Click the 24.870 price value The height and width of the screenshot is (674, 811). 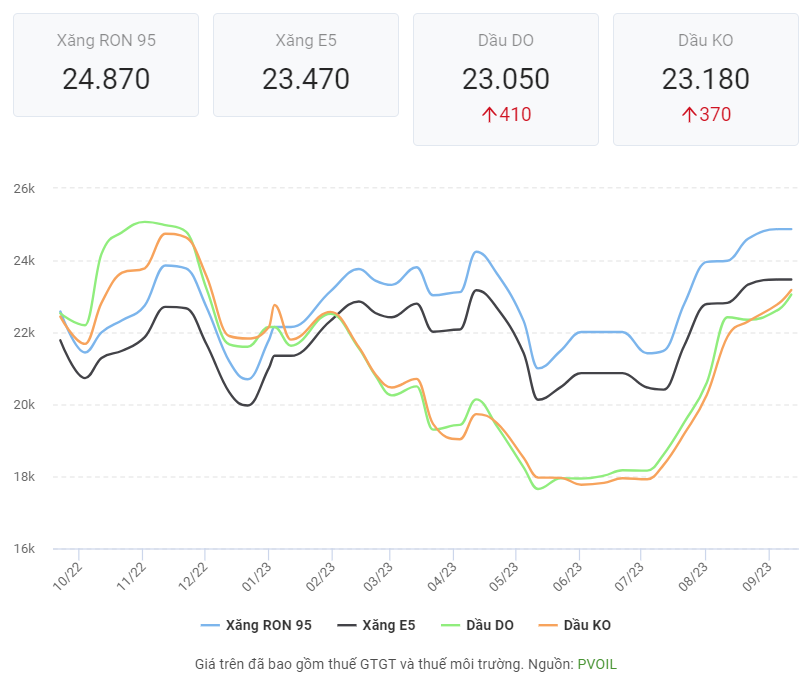pyautogui.click(x=106, y=79)
